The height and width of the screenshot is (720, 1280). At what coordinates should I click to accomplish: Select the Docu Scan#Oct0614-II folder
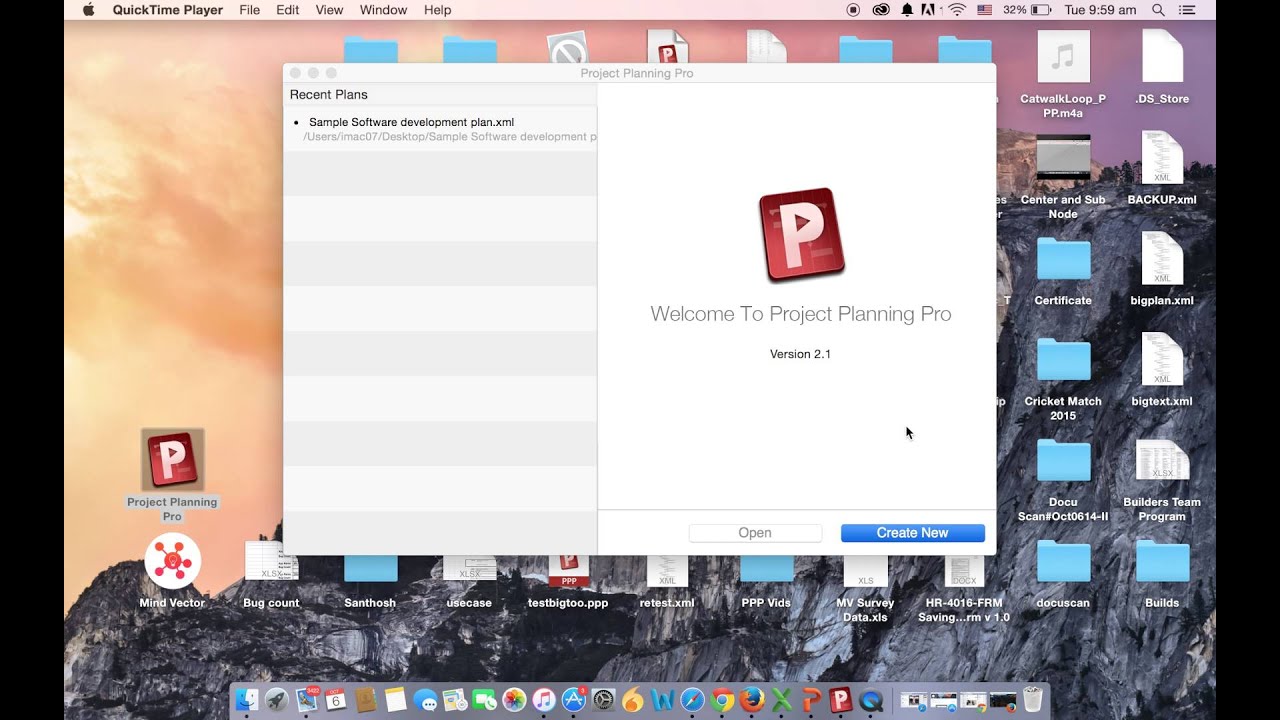pos(1063,480)
